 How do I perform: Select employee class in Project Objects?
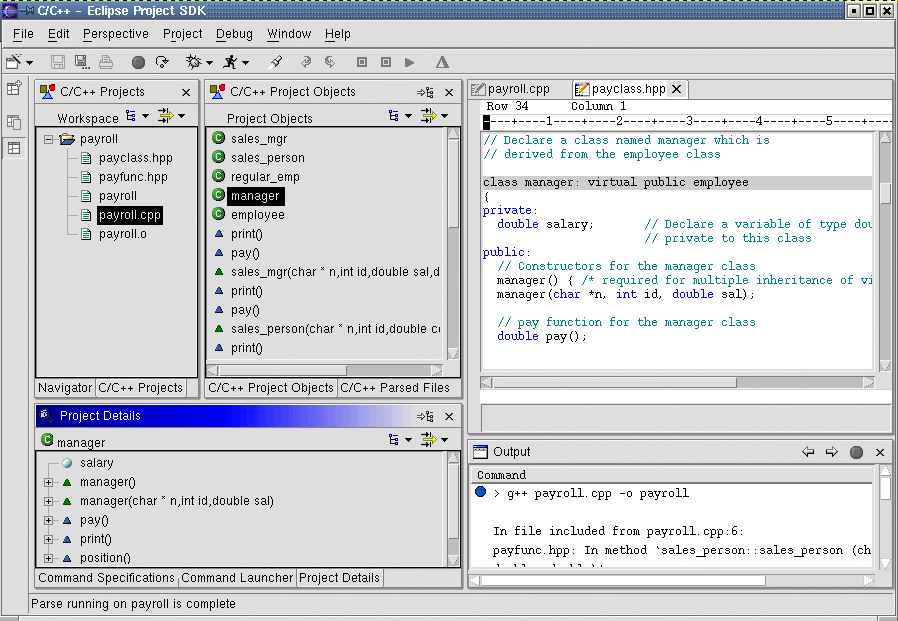click(258, 215)
